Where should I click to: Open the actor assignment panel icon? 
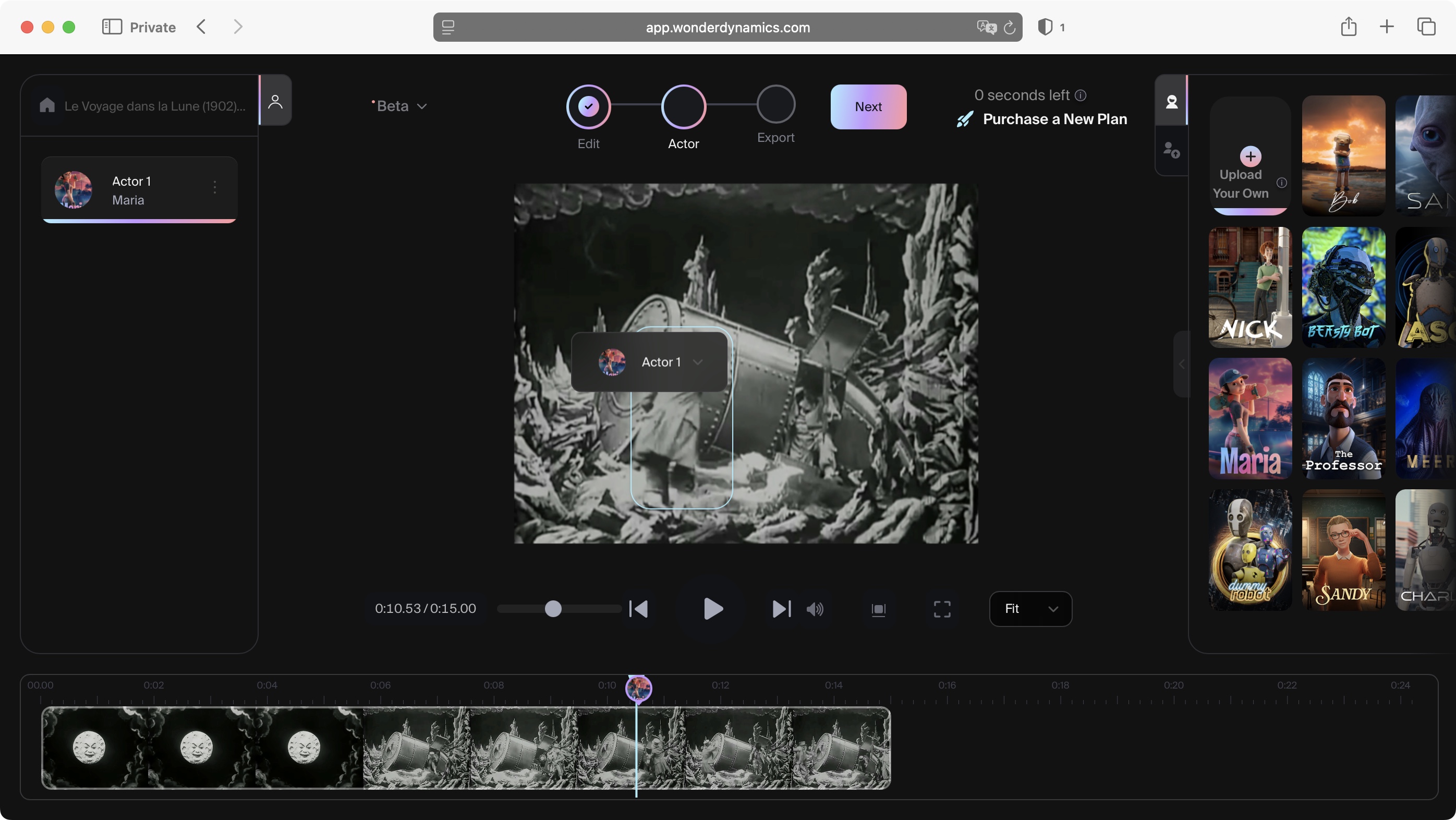coord(275,100)
